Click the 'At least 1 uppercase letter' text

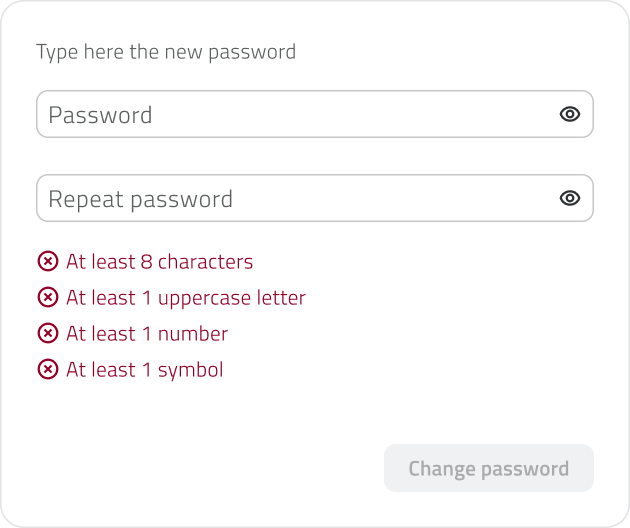[185, 298]
